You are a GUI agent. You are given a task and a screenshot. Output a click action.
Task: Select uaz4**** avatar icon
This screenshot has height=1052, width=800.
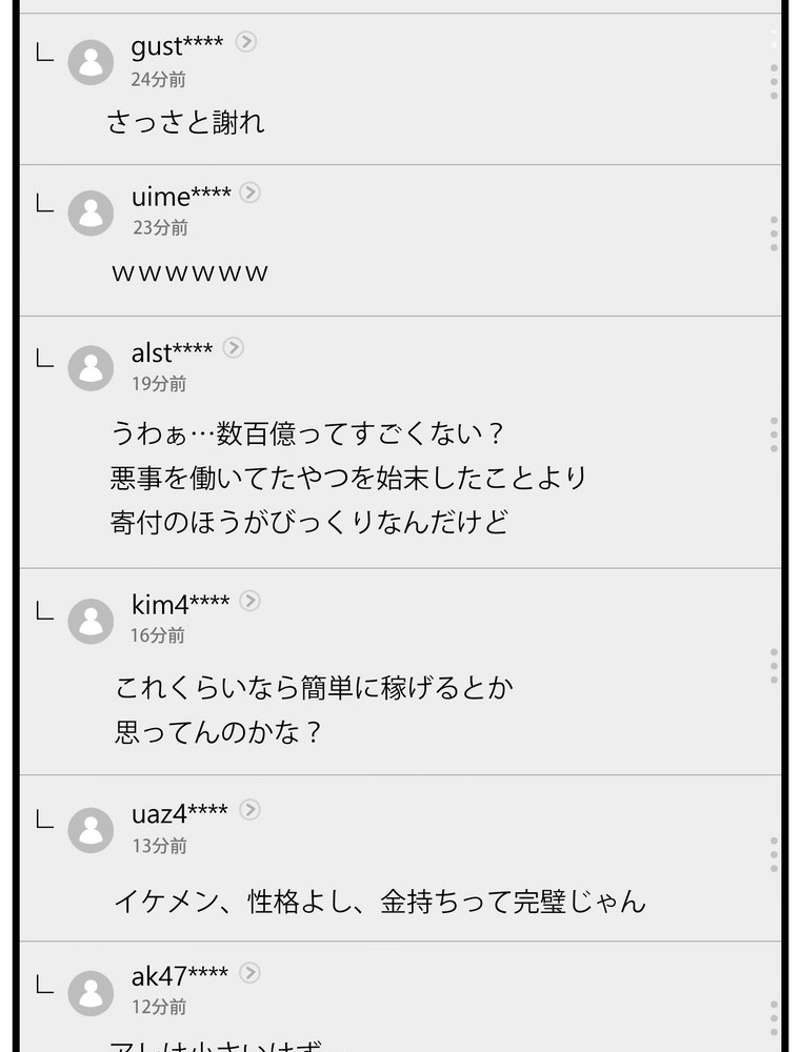(x=90, y=830)
